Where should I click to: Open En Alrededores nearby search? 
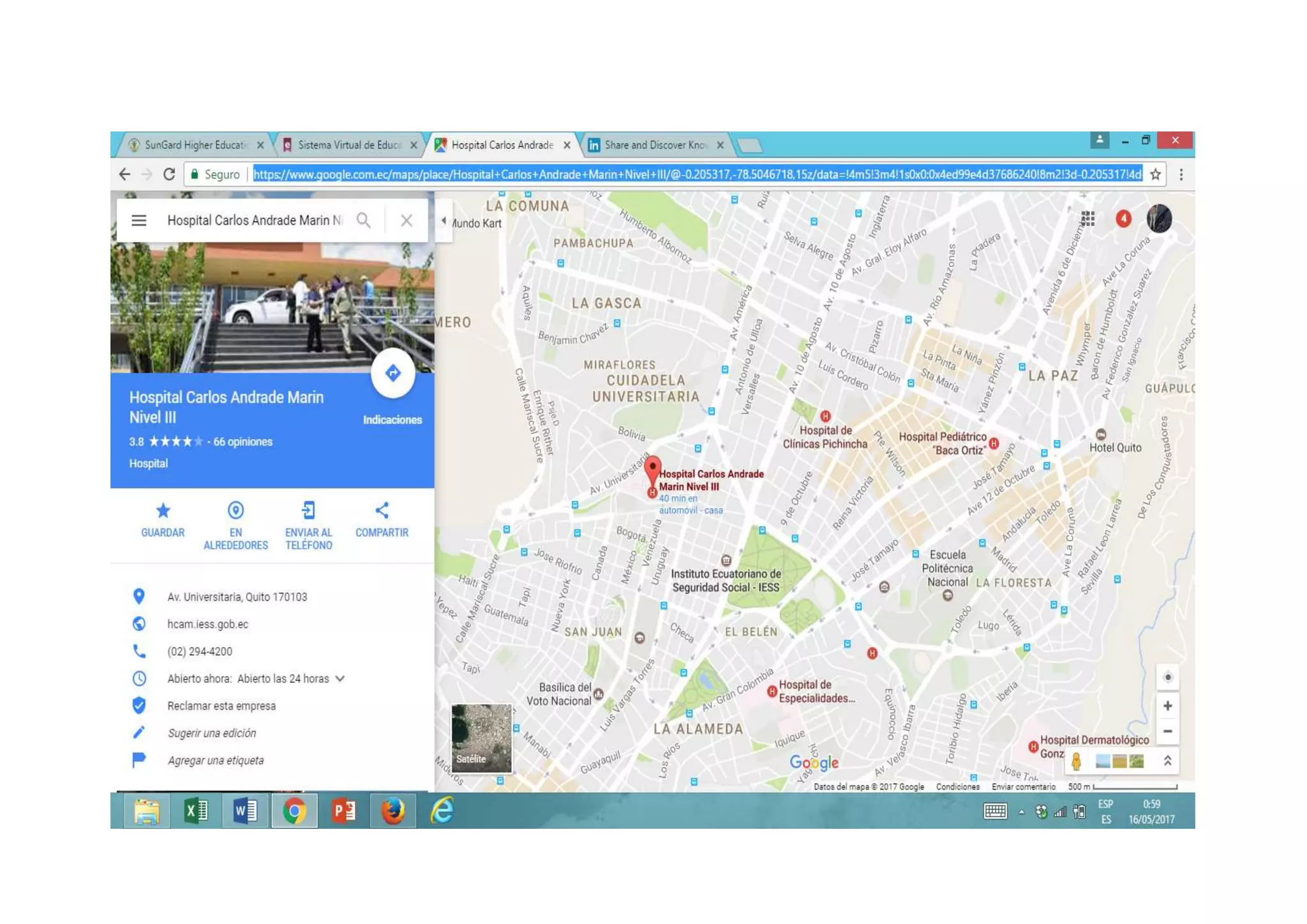pos(235,510)
